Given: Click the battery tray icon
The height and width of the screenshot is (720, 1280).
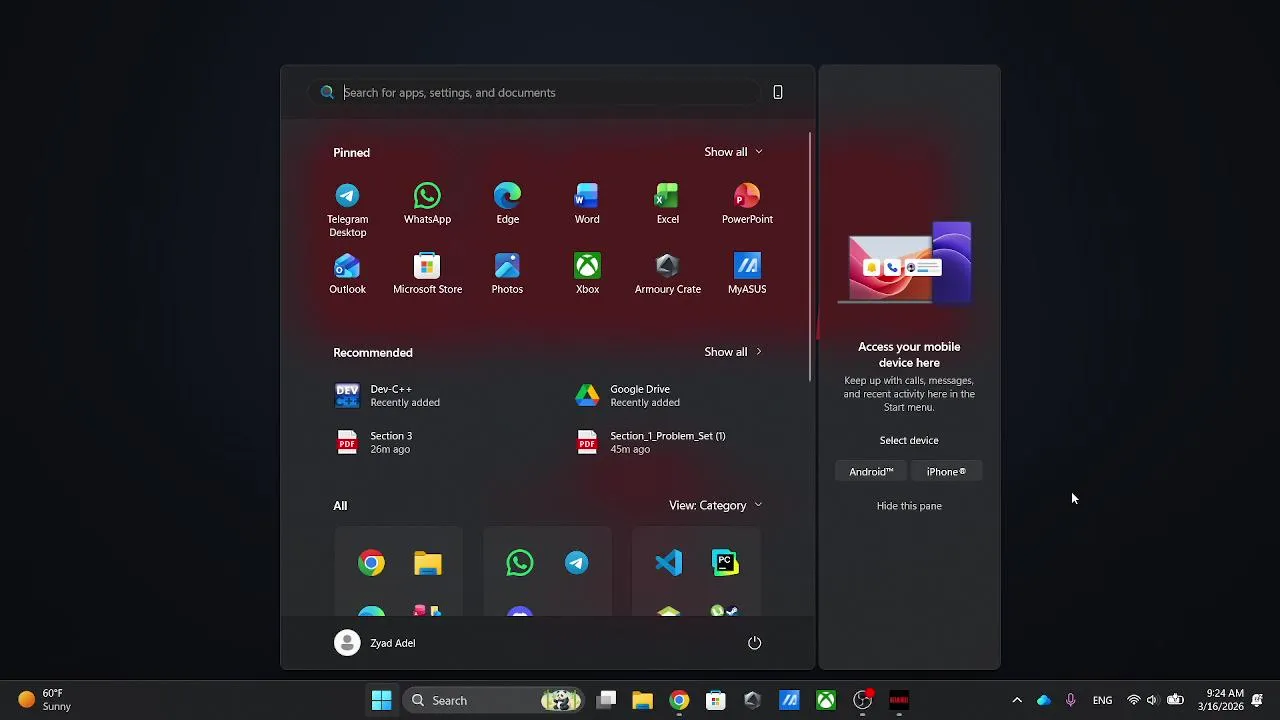Looking at the screenshot, I should pyautogui.click(x=1176, y=700).
